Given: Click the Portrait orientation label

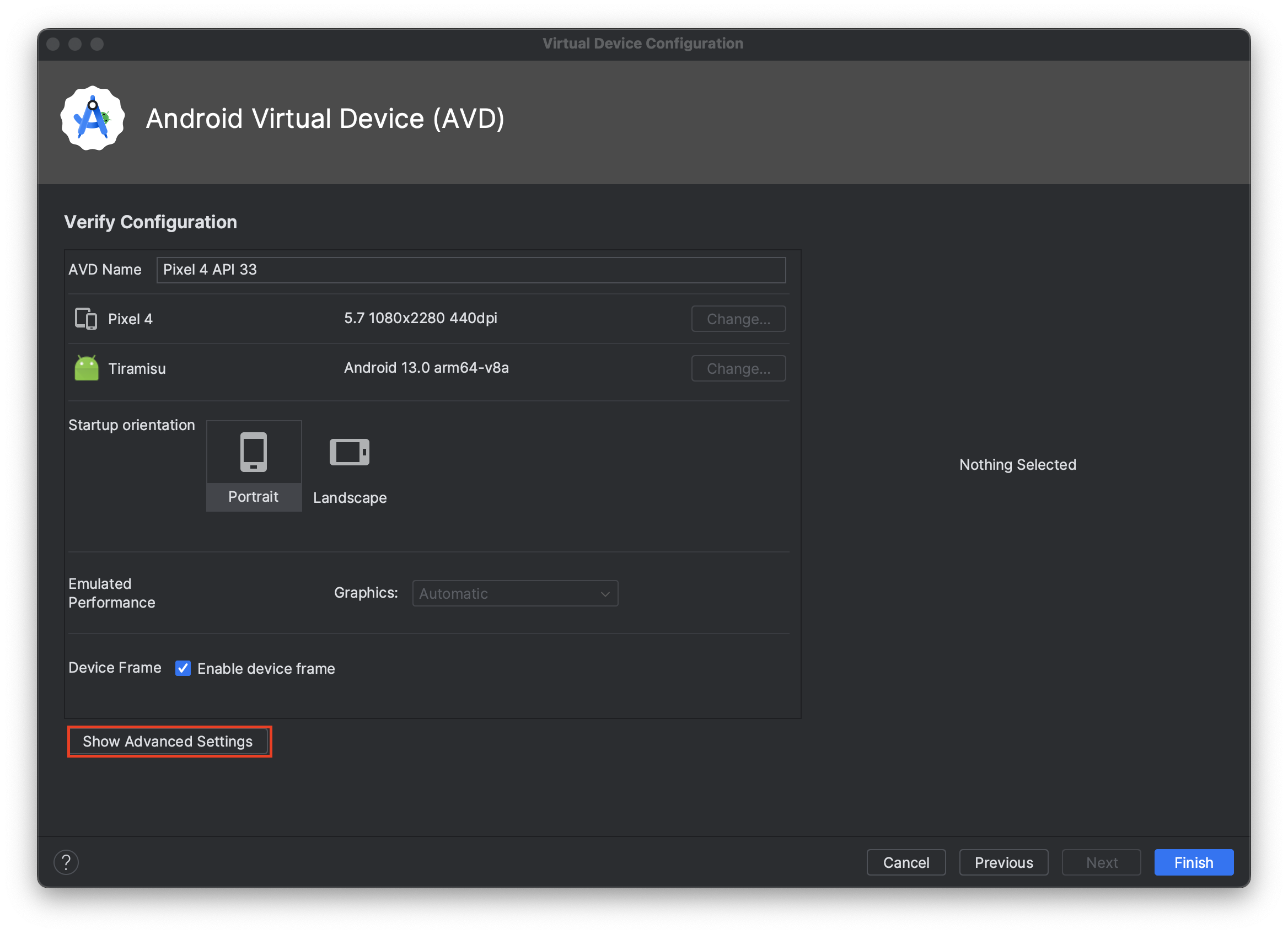Looking at the screenshot, I should (253, 497).
